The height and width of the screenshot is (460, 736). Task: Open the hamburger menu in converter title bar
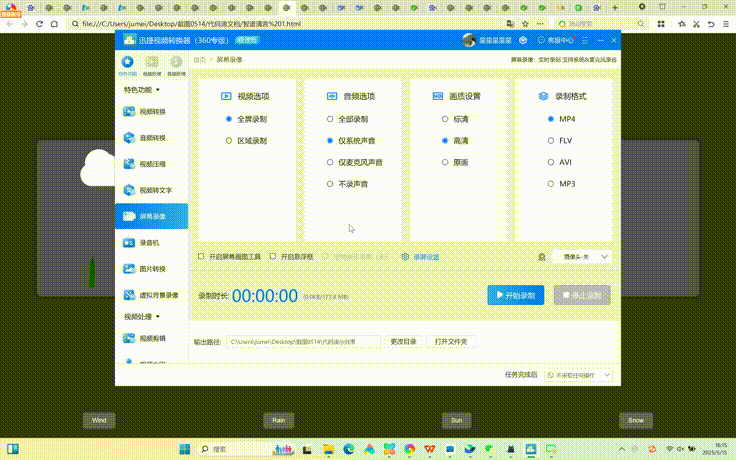[x=585, y=41]
